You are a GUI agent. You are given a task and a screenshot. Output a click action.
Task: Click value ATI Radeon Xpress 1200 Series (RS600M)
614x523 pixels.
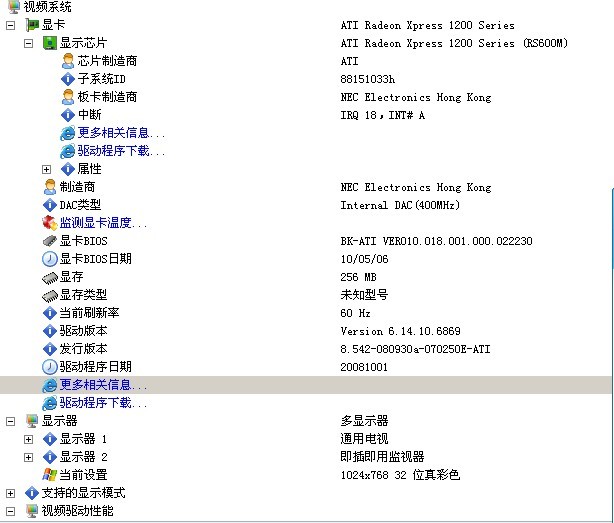coord(454,43)
